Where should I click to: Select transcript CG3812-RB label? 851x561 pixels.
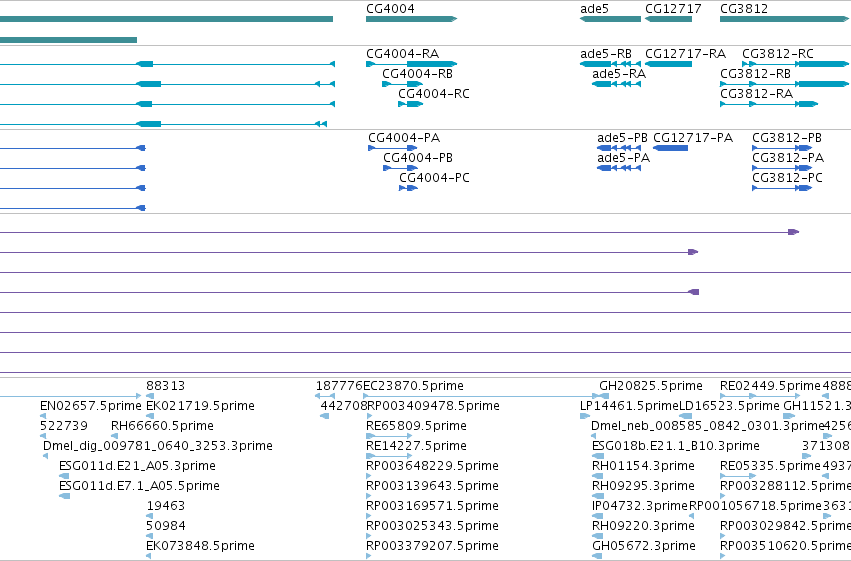point(755,74)
